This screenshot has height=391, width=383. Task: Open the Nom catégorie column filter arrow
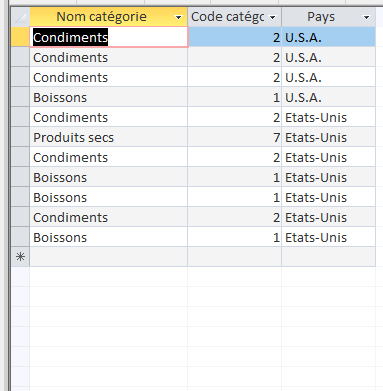click(179, 17)
